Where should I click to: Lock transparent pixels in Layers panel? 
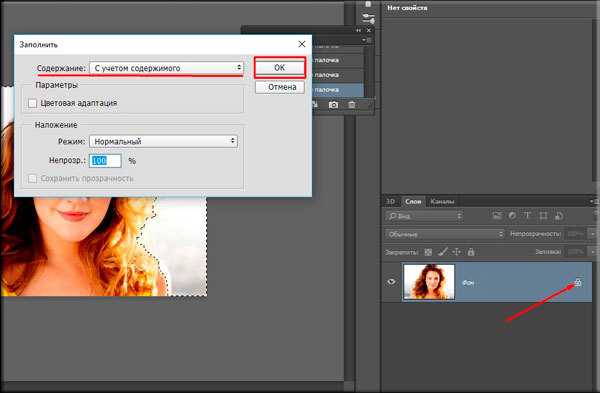[428, 252]
